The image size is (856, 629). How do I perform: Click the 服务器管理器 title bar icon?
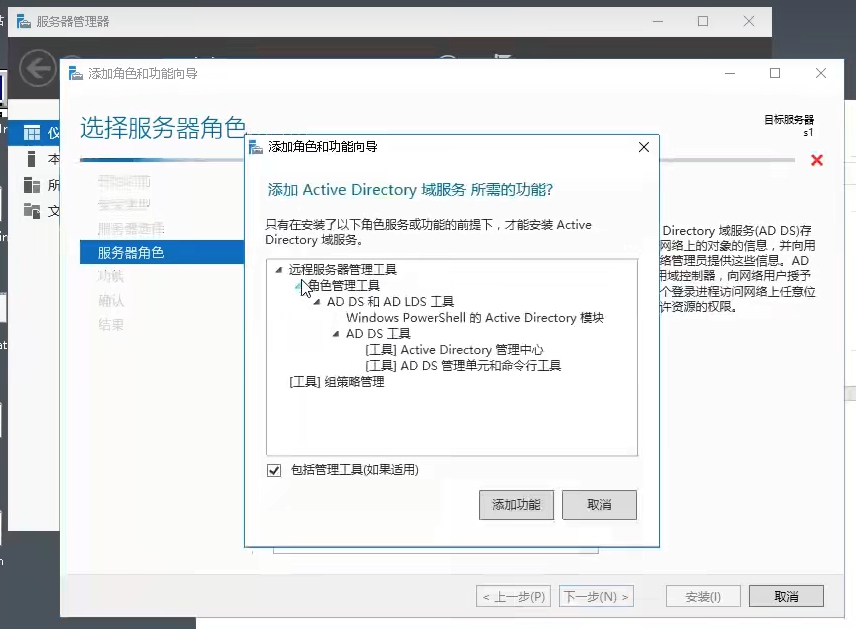[23, 21]
